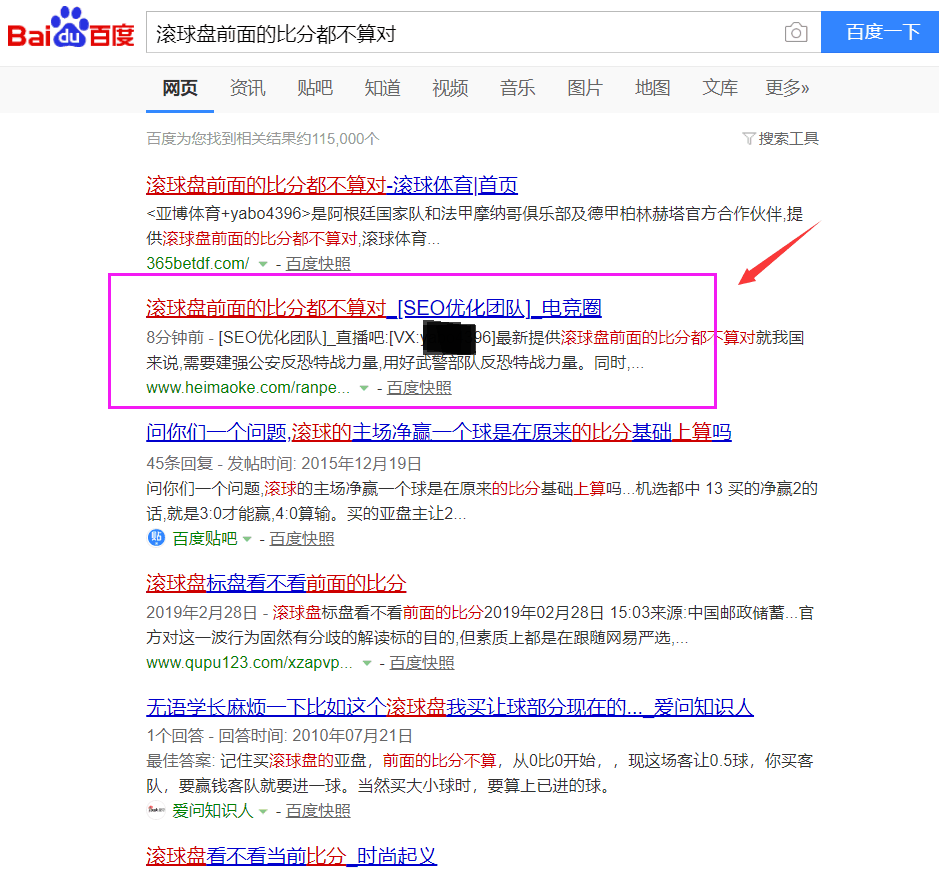Click the result count text 约115,000个
Viewport: 939px width, 874px height.
pyautogui.click(x=337, y=139)
